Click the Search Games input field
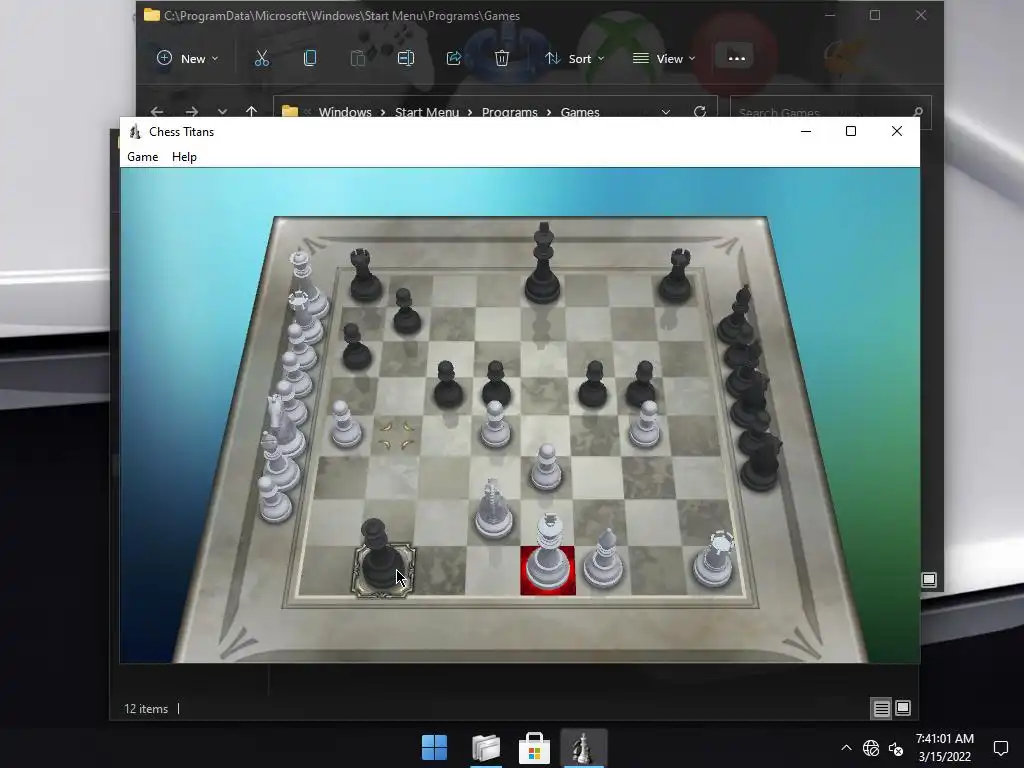The height and width of the screenshot is (768, 1024). [831, 111]
